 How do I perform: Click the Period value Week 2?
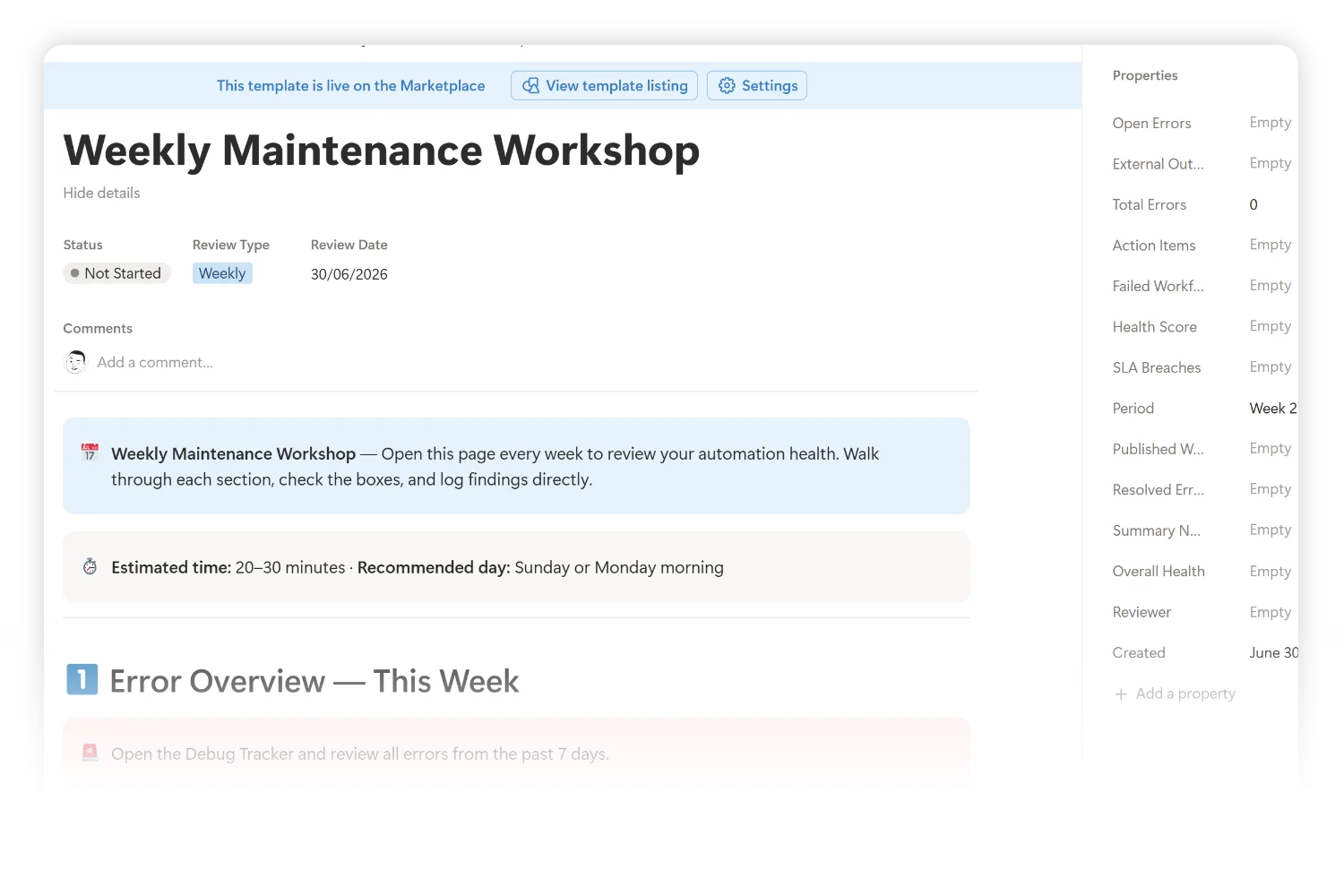click(1273, 409)
